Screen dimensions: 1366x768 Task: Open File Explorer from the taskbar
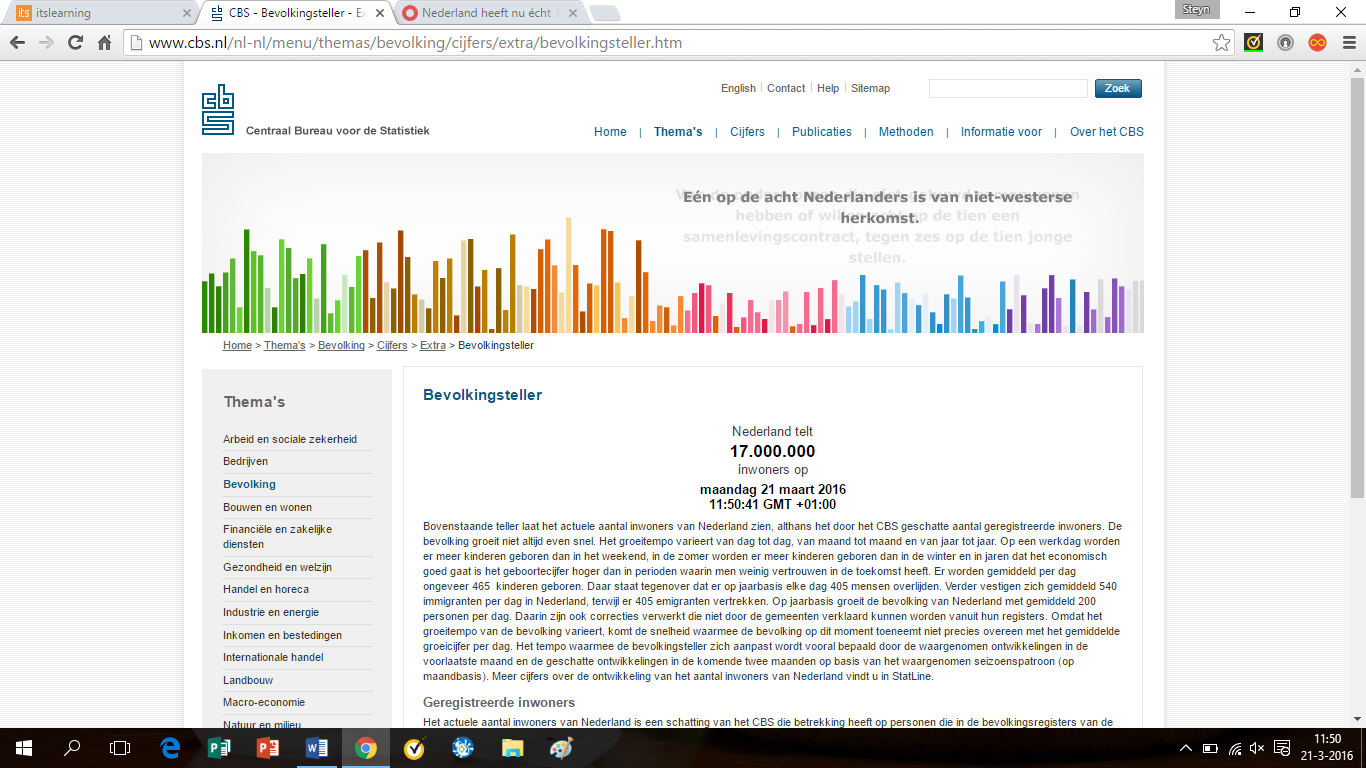point(511,747)
